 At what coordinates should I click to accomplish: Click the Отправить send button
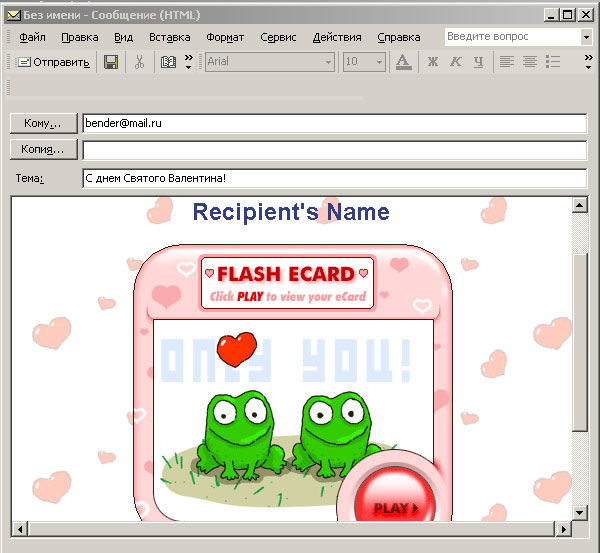pos(53,62)
